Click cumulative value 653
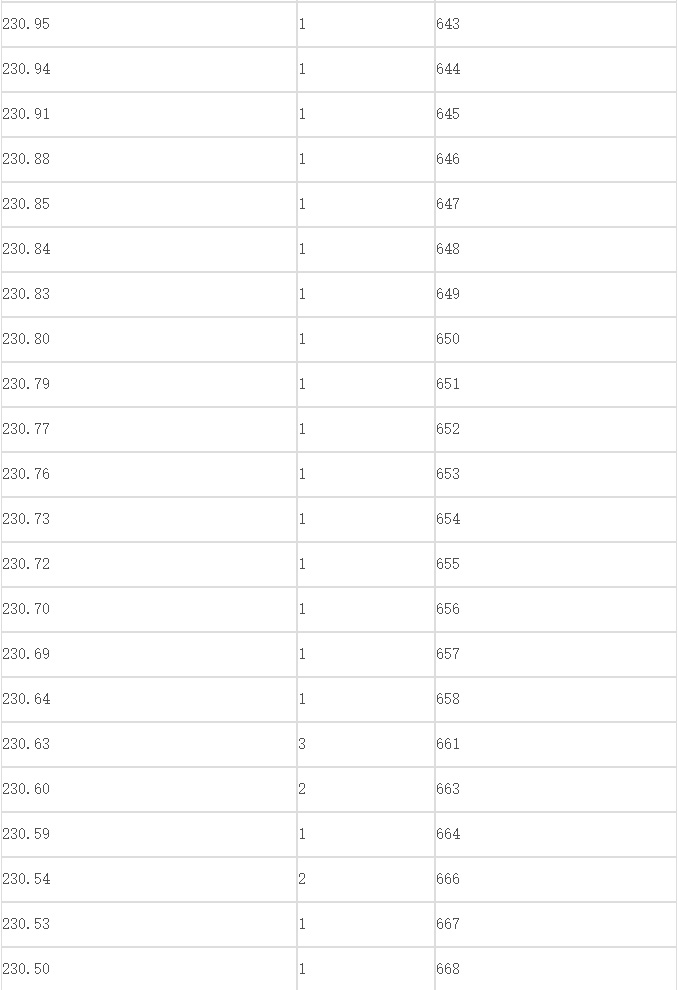This screenshot has width=678, height=990. tap(556, 474)
